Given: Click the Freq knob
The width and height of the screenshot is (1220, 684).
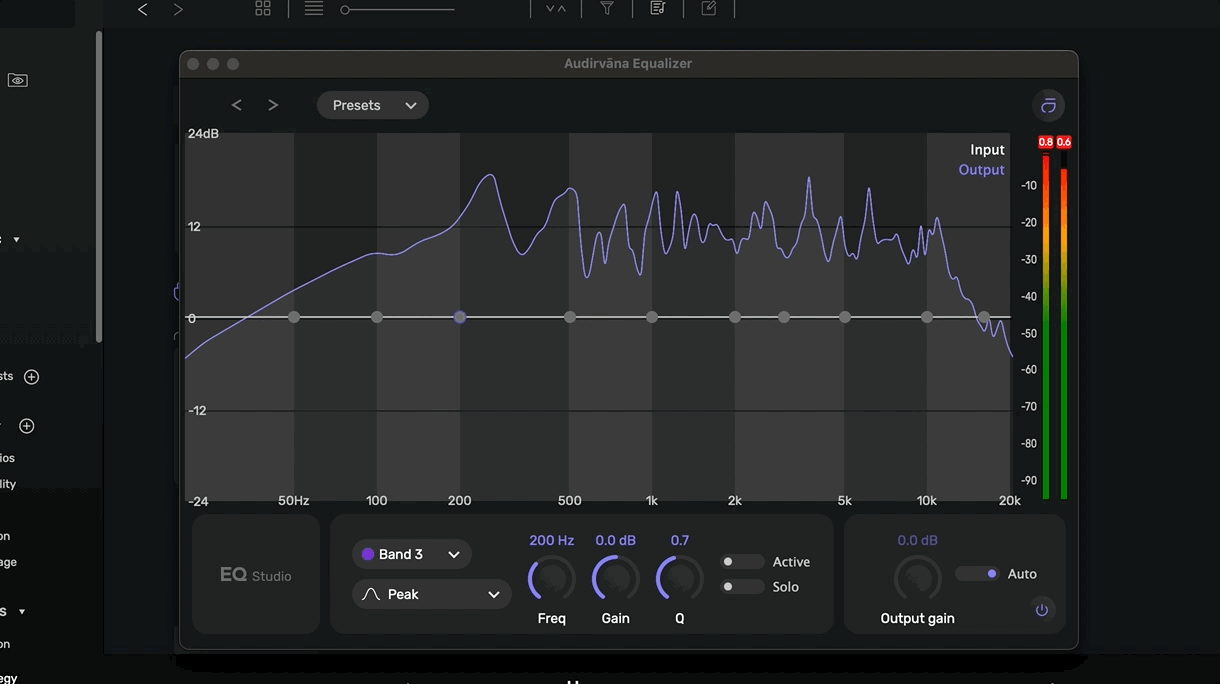Looking at the screenshot, I should tap(552, 579).
